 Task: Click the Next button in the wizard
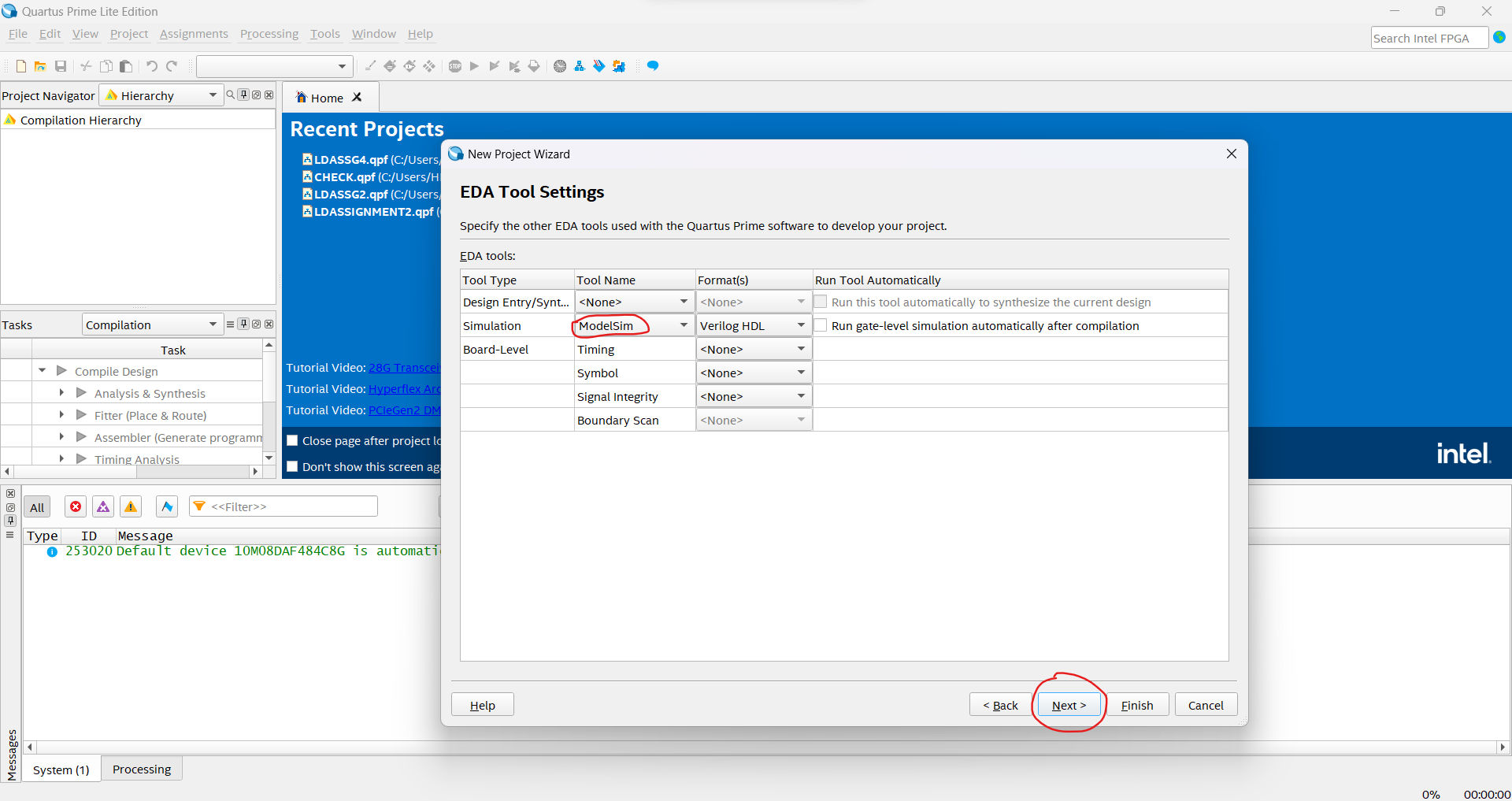[x=1069, y=704]
